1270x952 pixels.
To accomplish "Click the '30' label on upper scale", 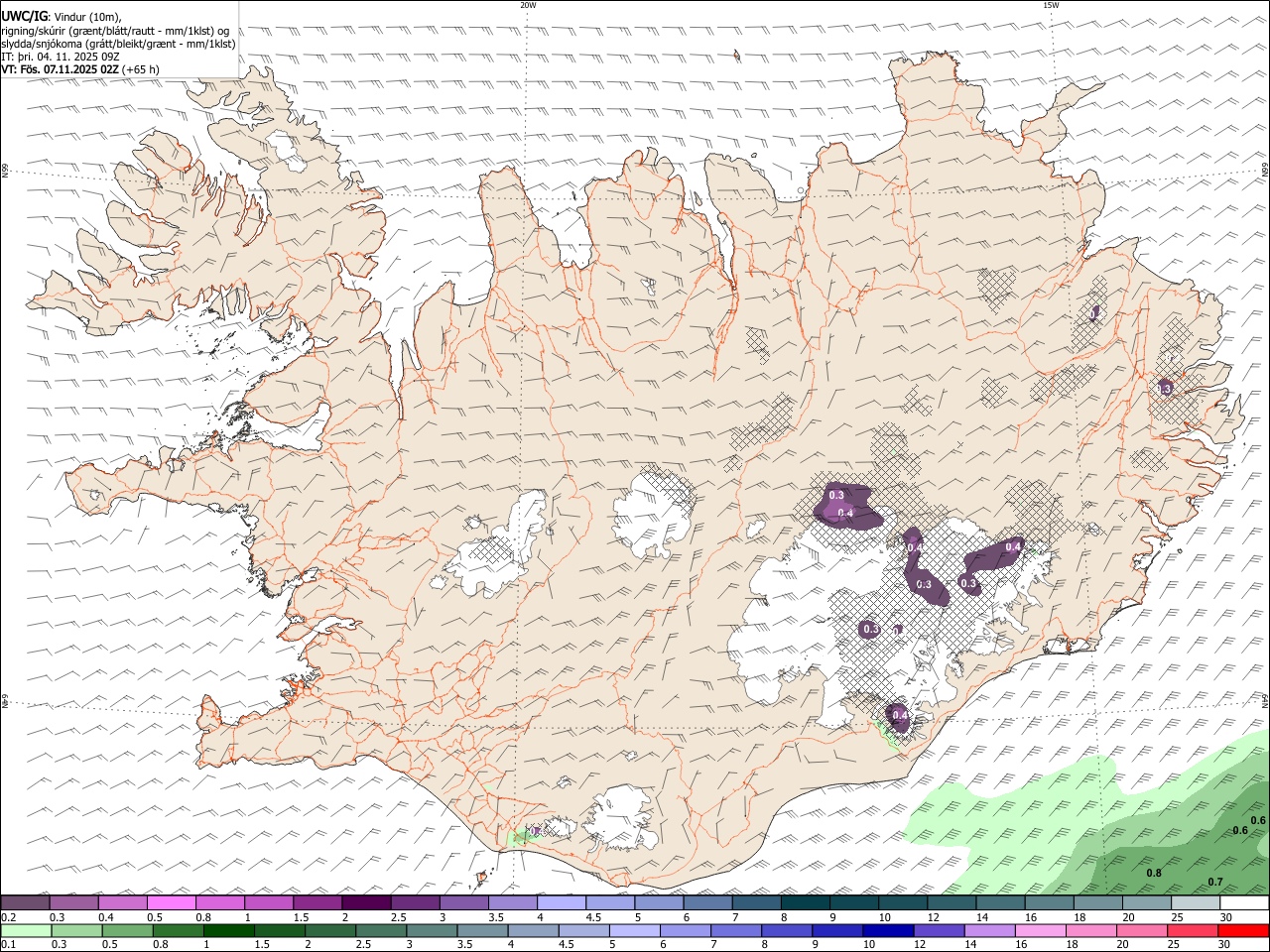I will [x=1226, y=917].
